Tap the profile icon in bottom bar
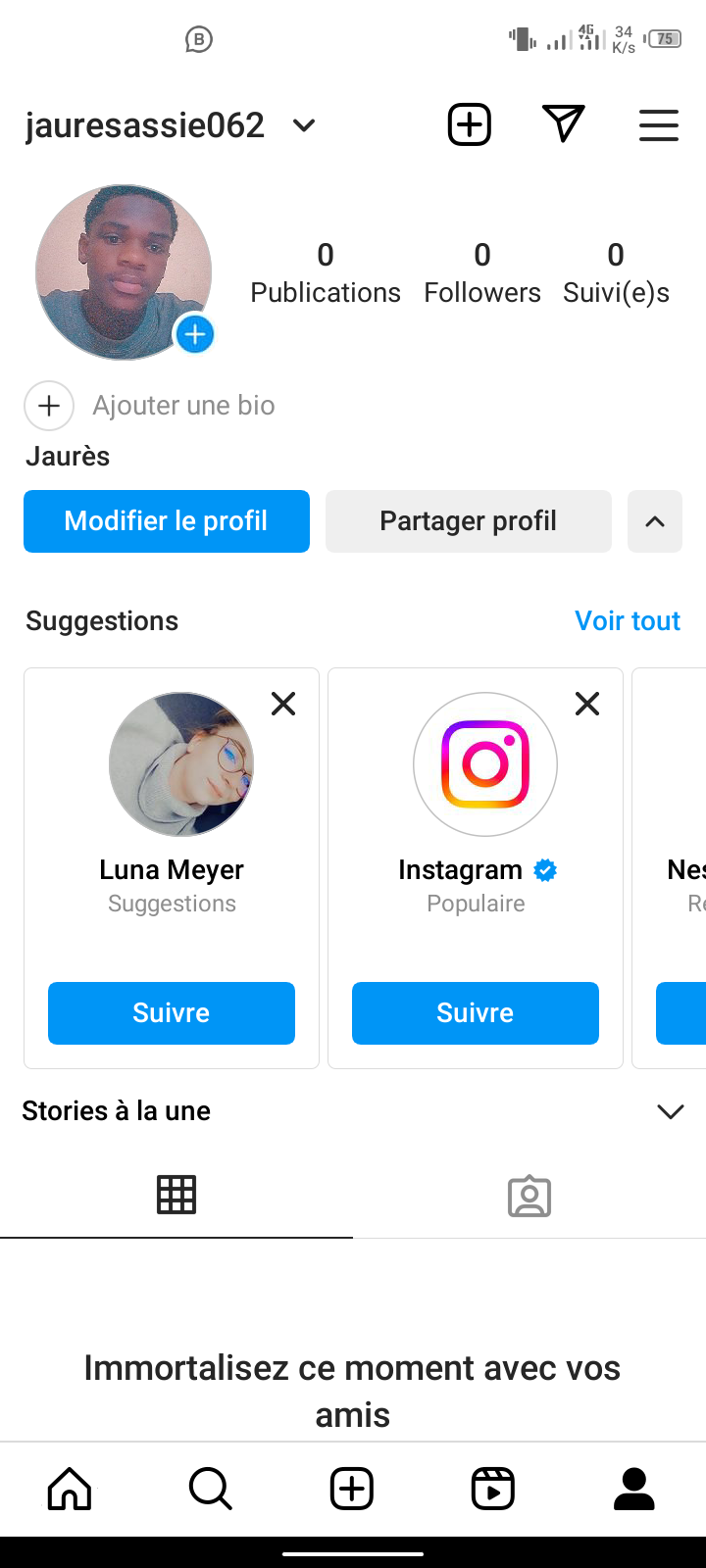The width and height of the screenshot is (706, 1568). click(634, 1489)
